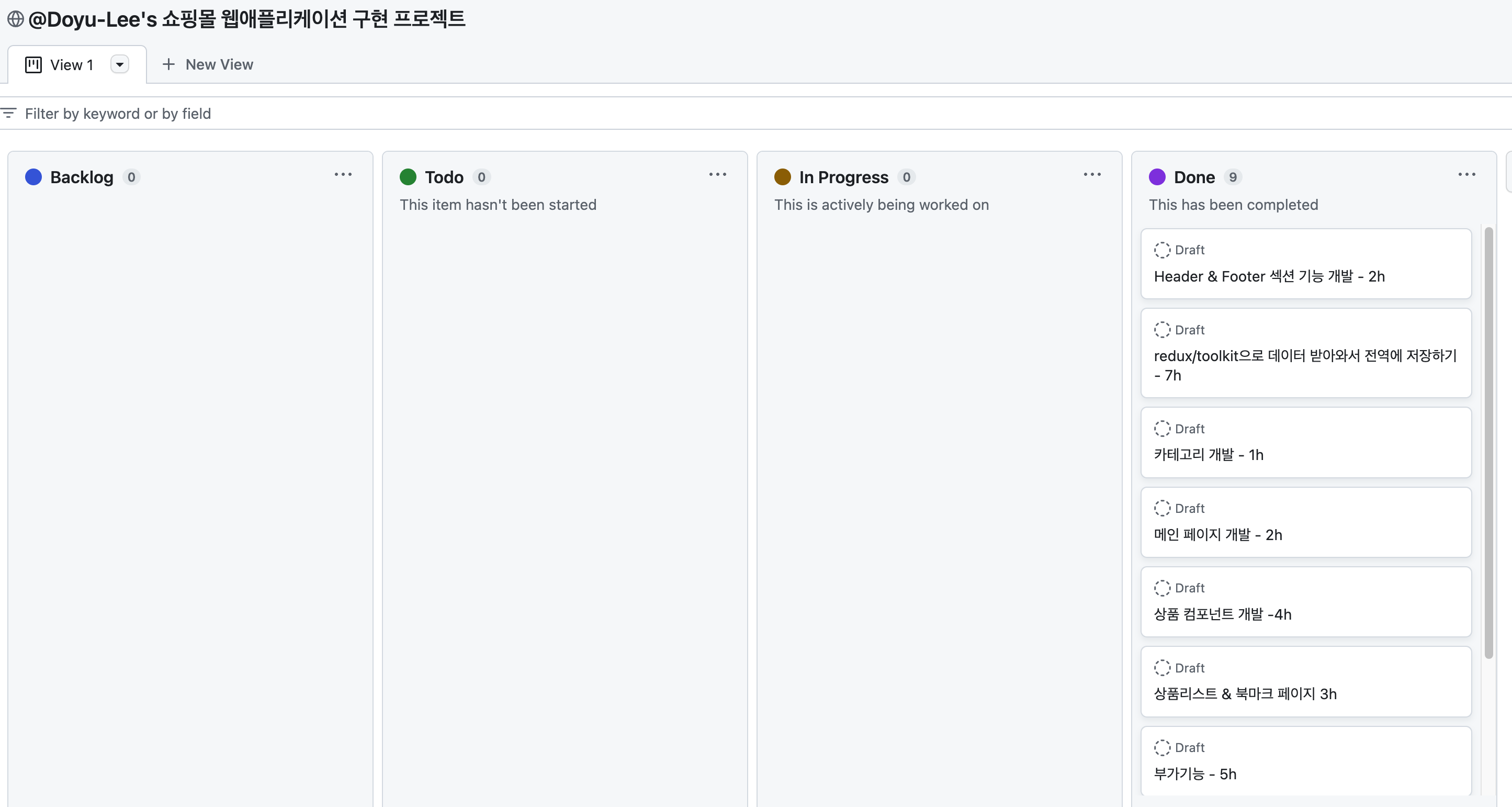Click the Backlog item count badge
1512x807 pixels.
(x=131, y=177)
